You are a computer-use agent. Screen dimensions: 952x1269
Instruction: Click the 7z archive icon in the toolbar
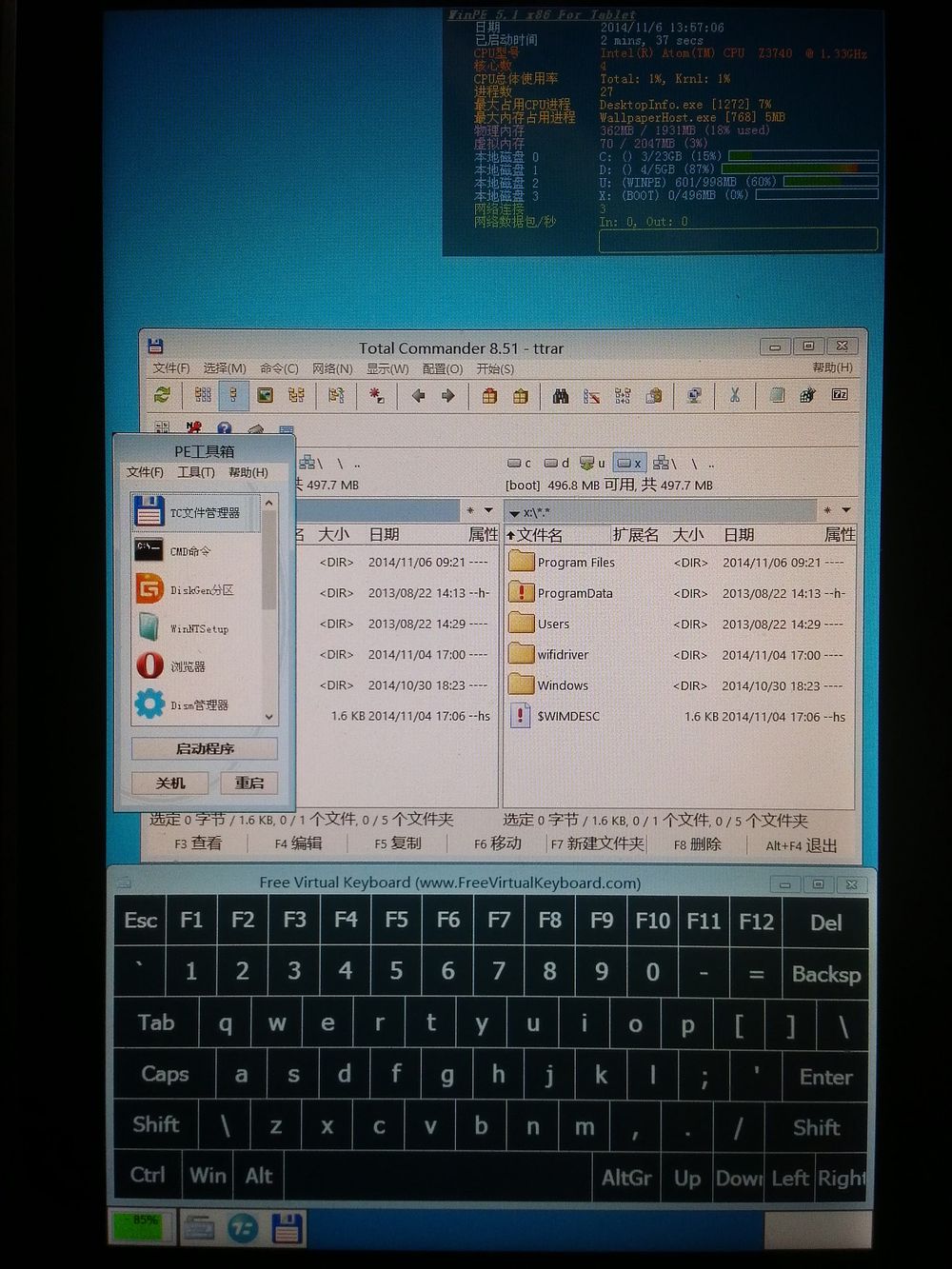coord(840,393)
